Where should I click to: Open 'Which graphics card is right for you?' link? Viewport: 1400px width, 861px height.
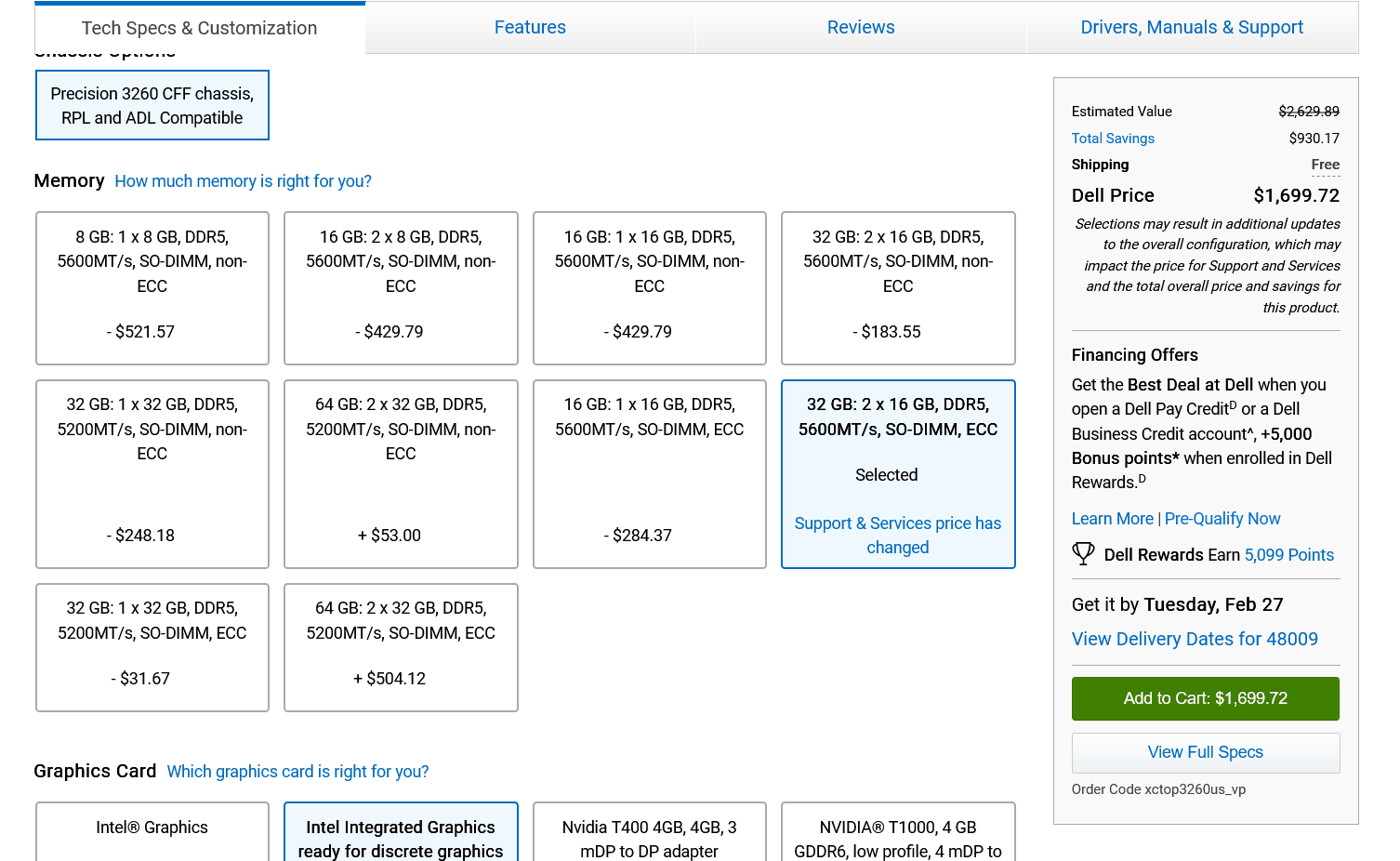(297, 772)
